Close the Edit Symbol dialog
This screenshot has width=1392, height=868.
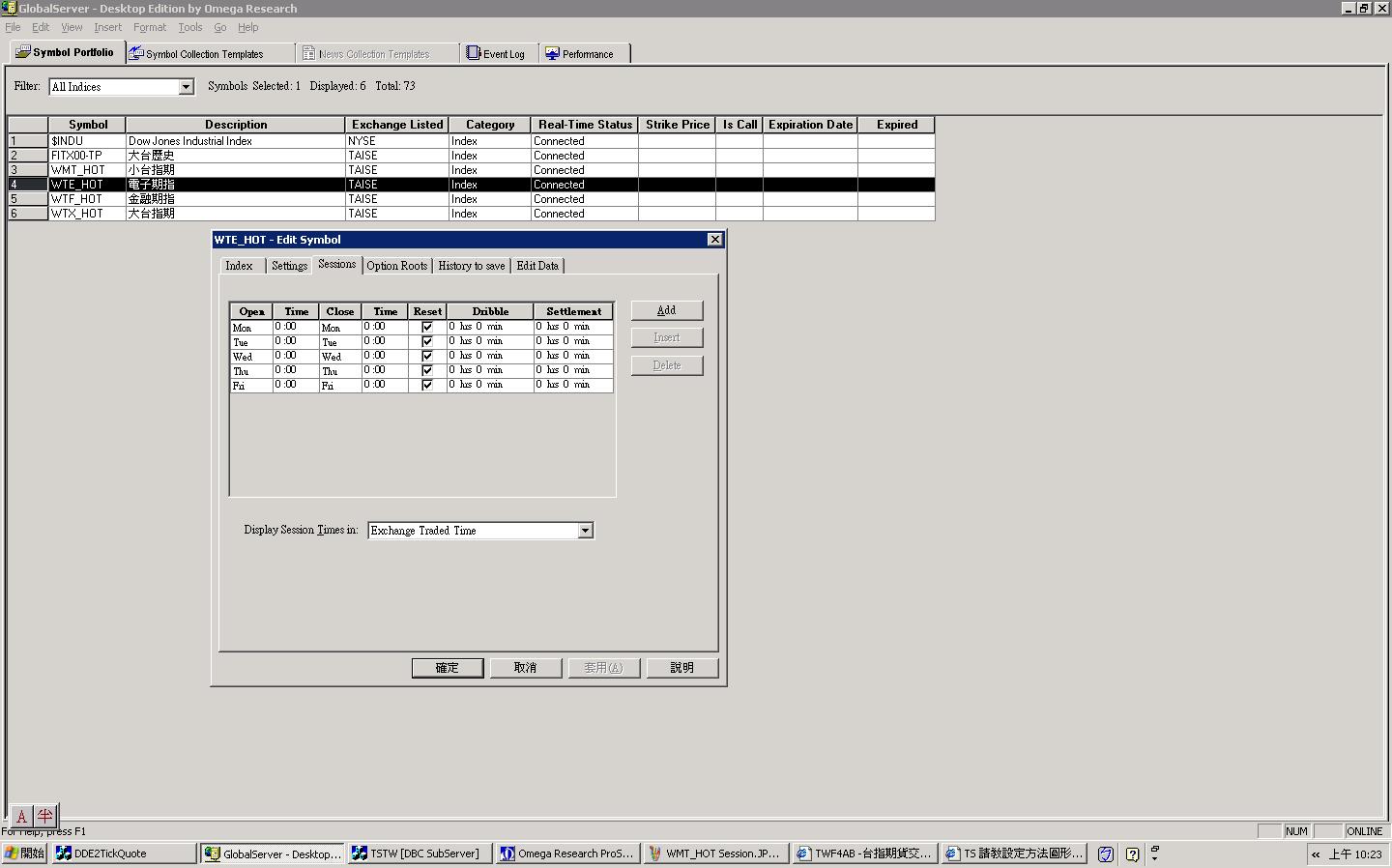click(715, 240)
